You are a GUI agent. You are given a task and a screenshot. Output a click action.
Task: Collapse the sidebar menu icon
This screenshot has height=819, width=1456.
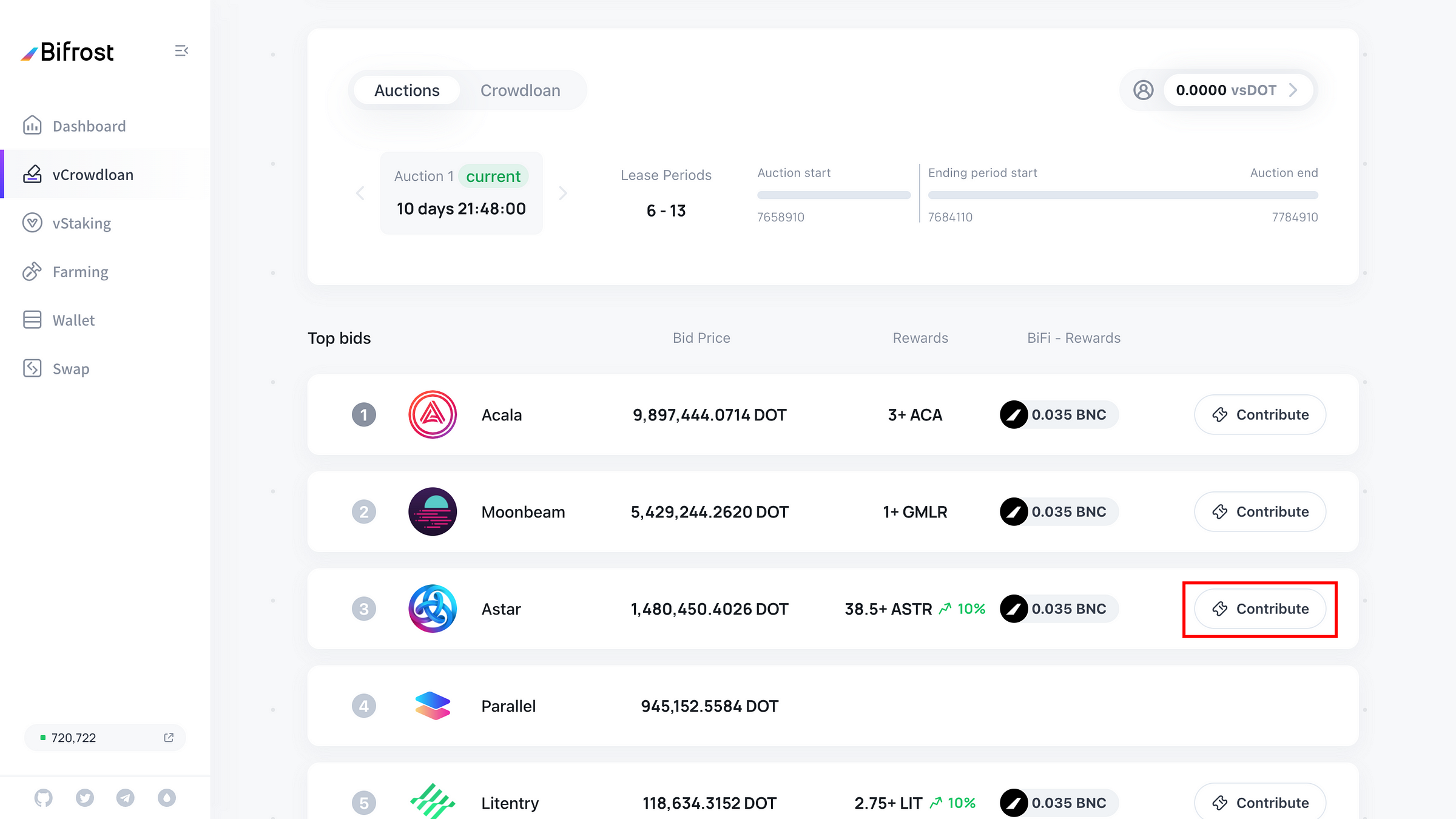[181, 51]
